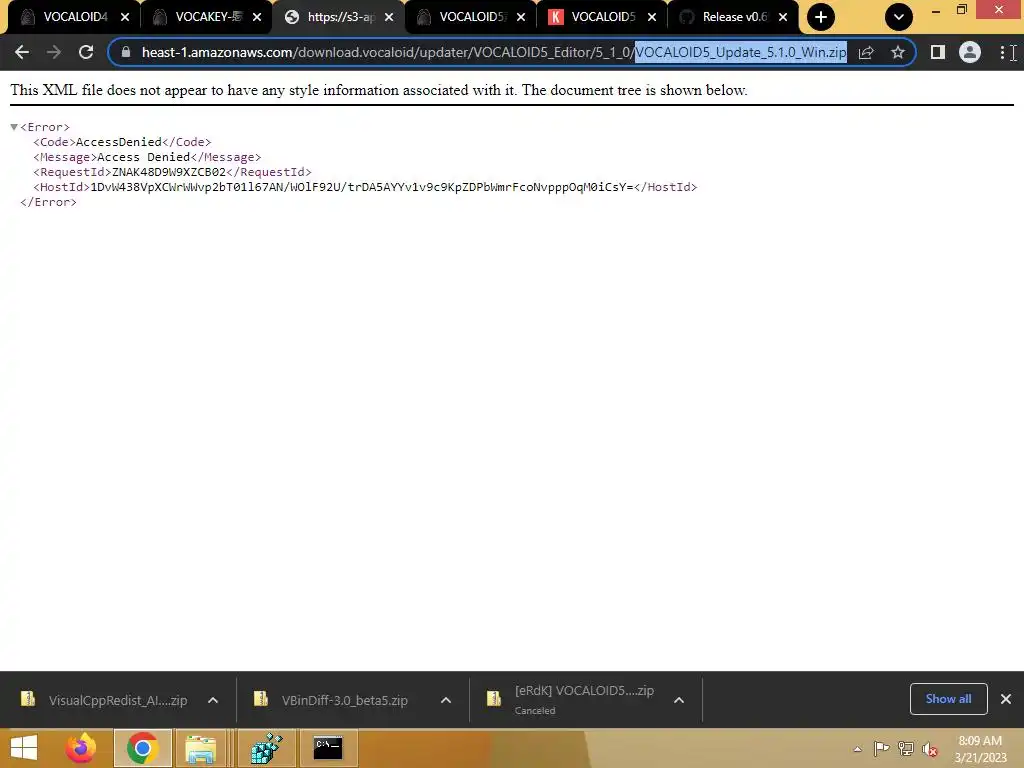
Task: Click the HostId value string
Action: 362,187
